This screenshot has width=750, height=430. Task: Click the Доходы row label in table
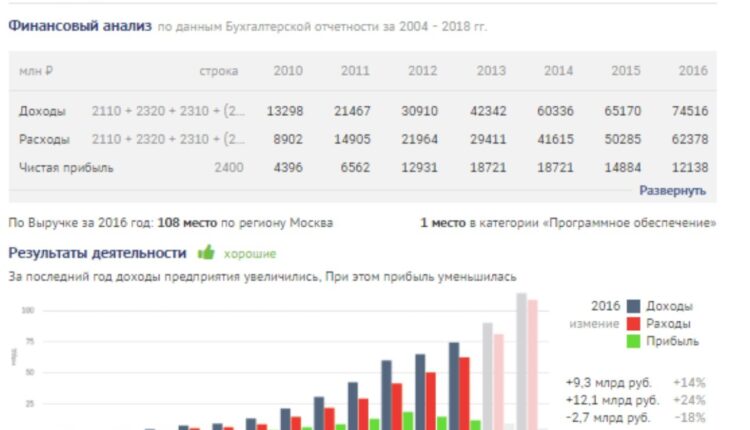tap(43, 111)
